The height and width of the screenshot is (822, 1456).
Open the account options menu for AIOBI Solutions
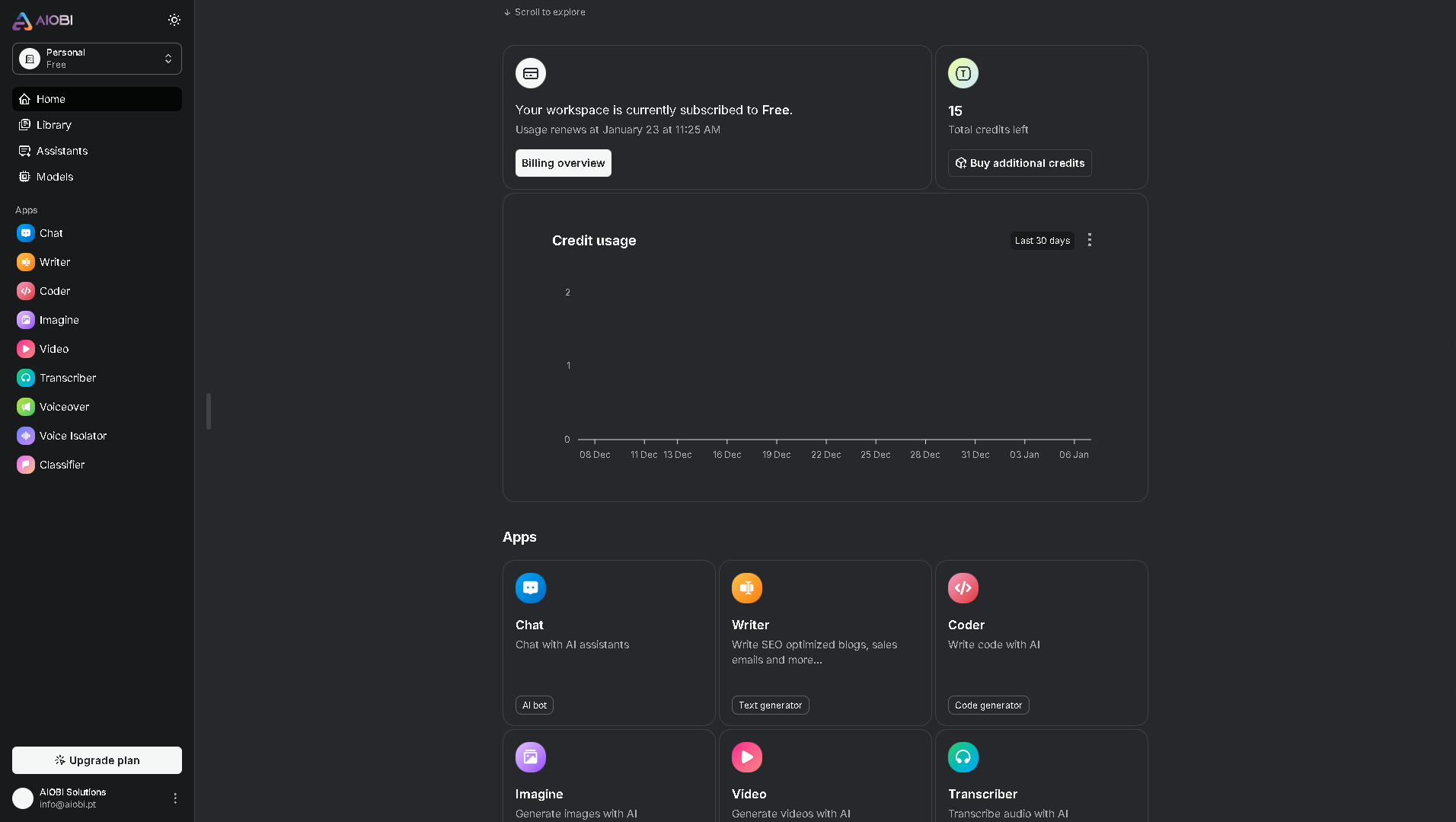click(175, 798)
